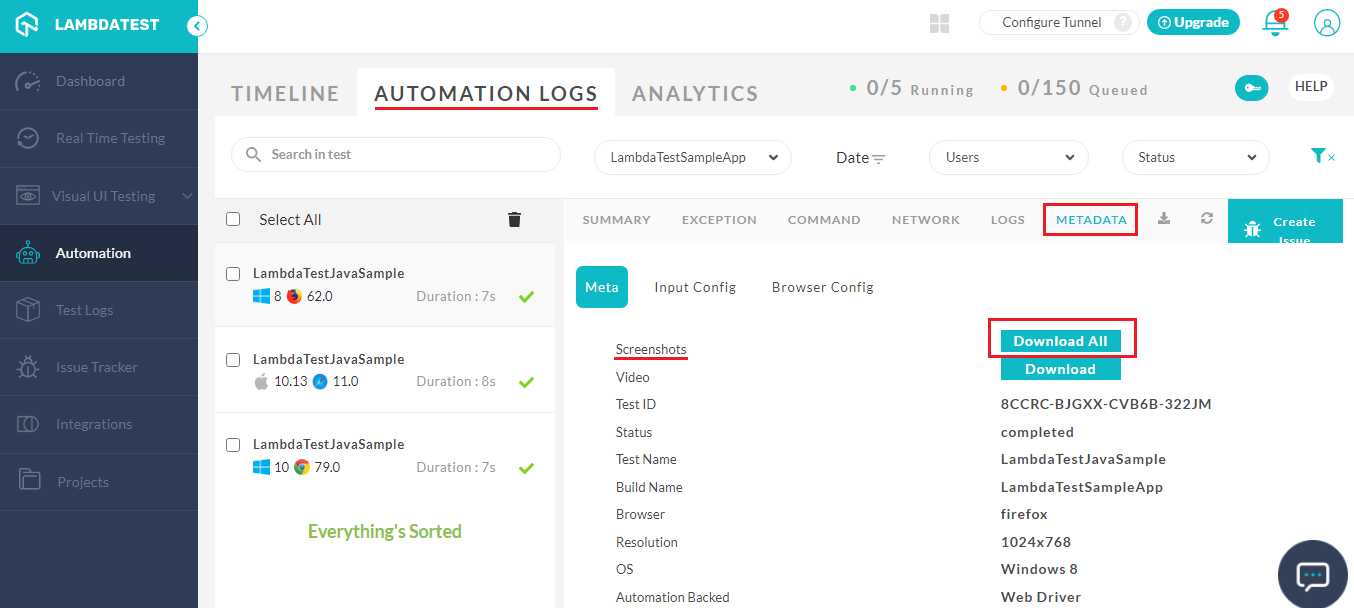Open the Users dropdown

[x=1009, y=157]
